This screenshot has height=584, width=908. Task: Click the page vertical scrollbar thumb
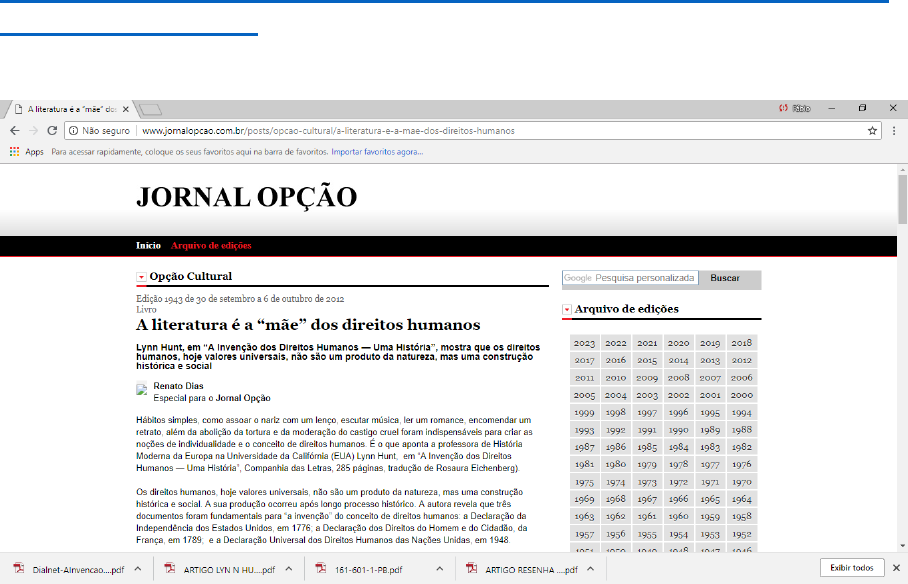[x=901, y=198]
